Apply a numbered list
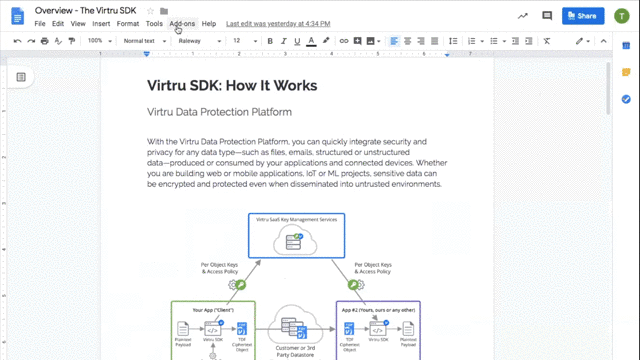 tap(472, 41)
